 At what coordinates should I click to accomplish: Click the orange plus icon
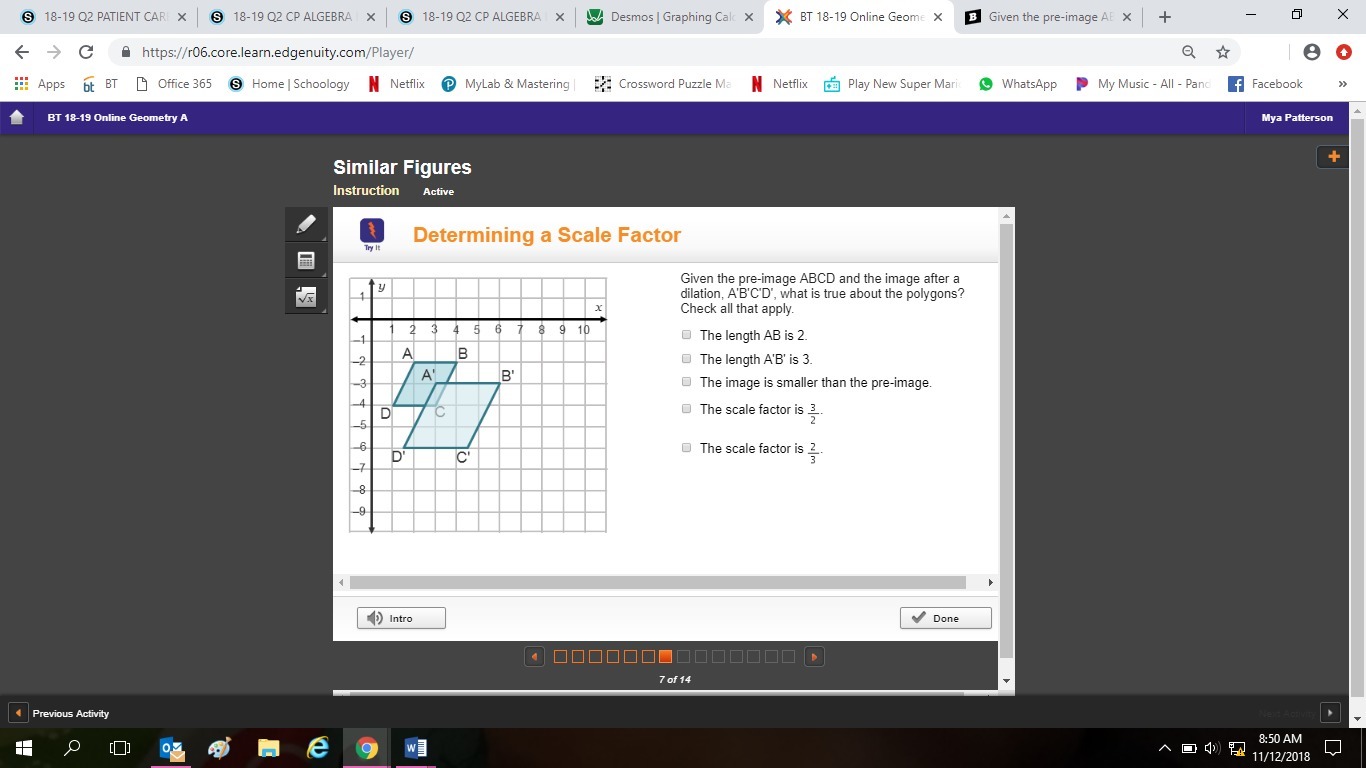tap(1333, 156)
